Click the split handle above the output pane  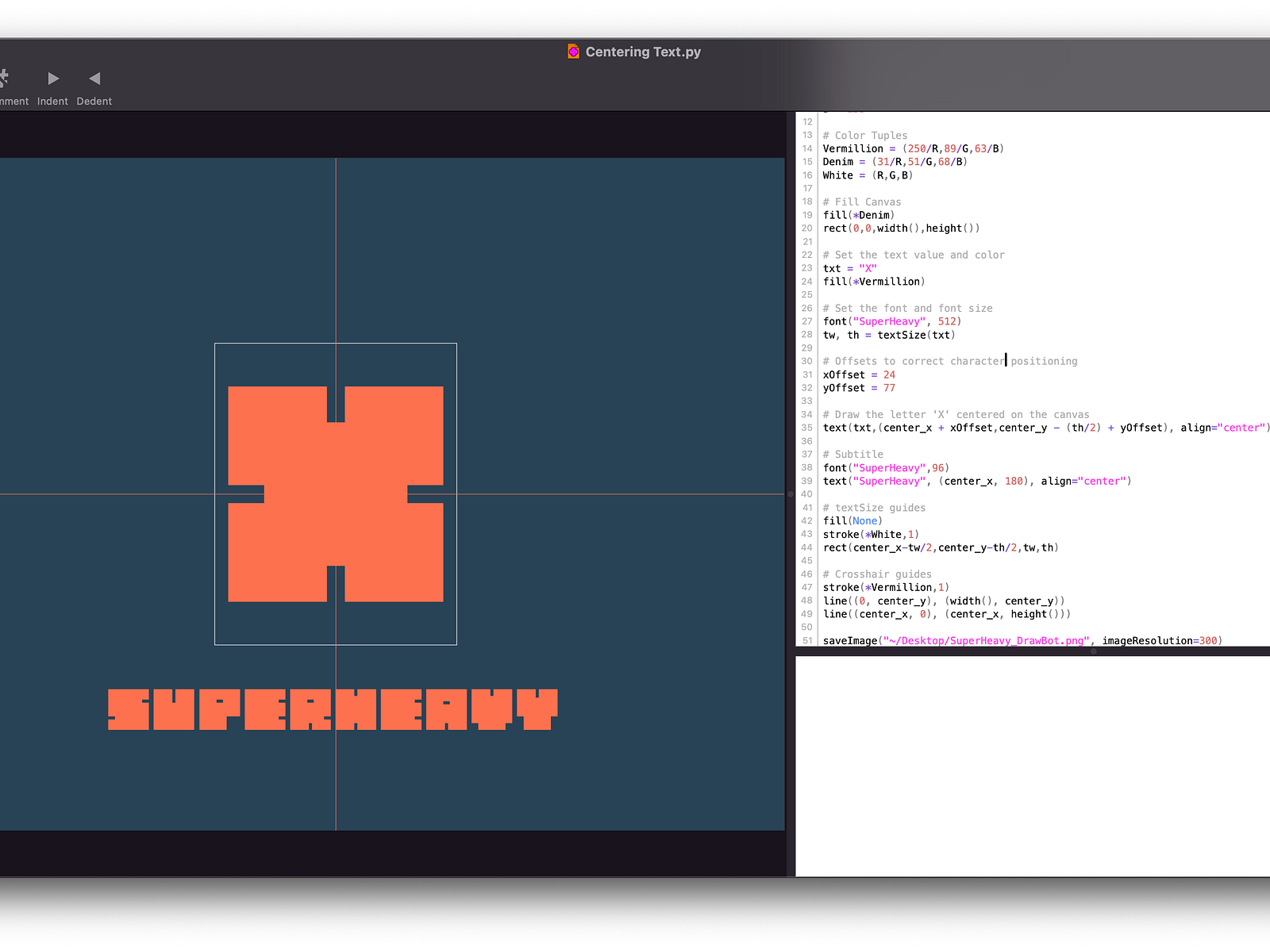coord(1093,651)
